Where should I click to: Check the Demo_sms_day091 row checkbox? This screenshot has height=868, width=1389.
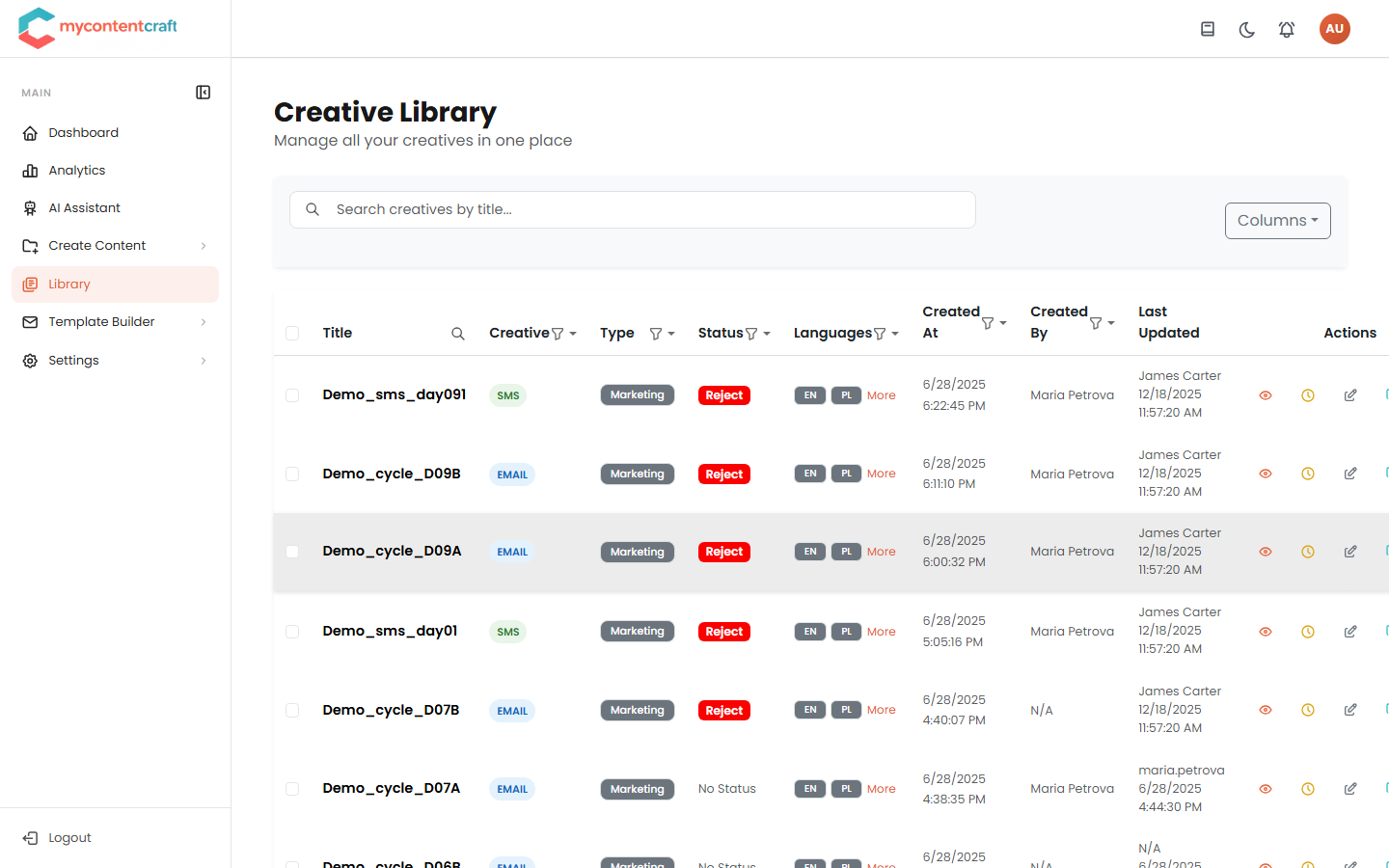pyautogui.click(x=292, y=395)
